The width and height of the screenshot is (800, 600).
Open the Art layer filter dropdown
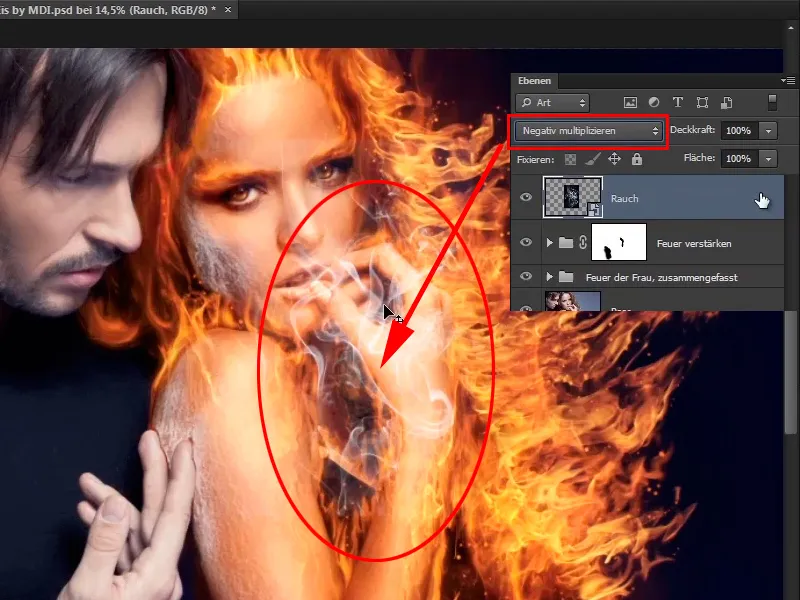pos(553,103)
